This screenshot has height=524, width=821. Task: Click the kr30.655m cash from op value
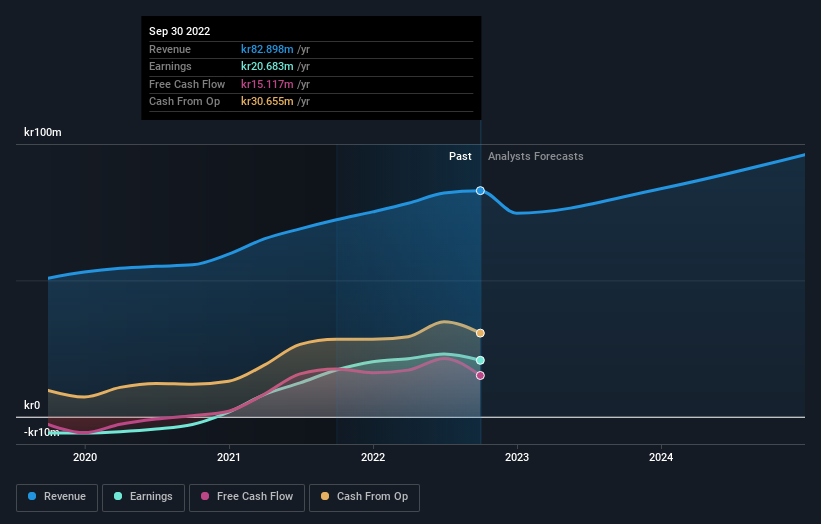click(x=267, y=102)
